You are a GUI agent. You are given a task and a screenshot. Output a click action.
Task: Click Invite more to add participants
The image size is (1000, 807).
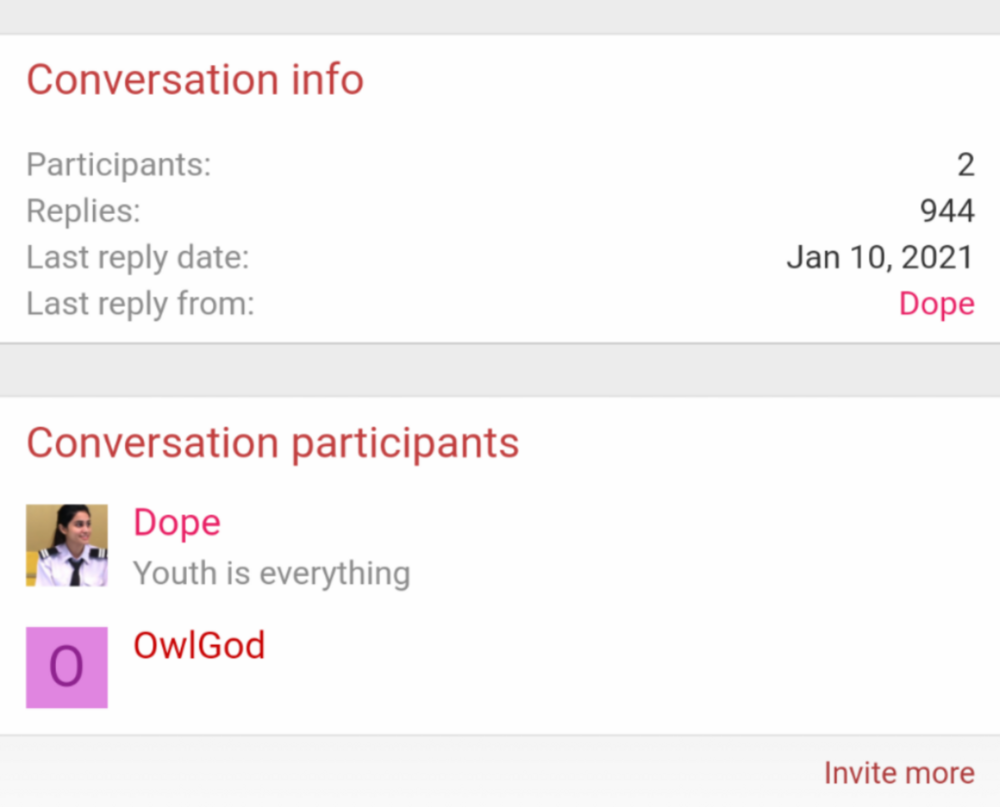(898, 772)
